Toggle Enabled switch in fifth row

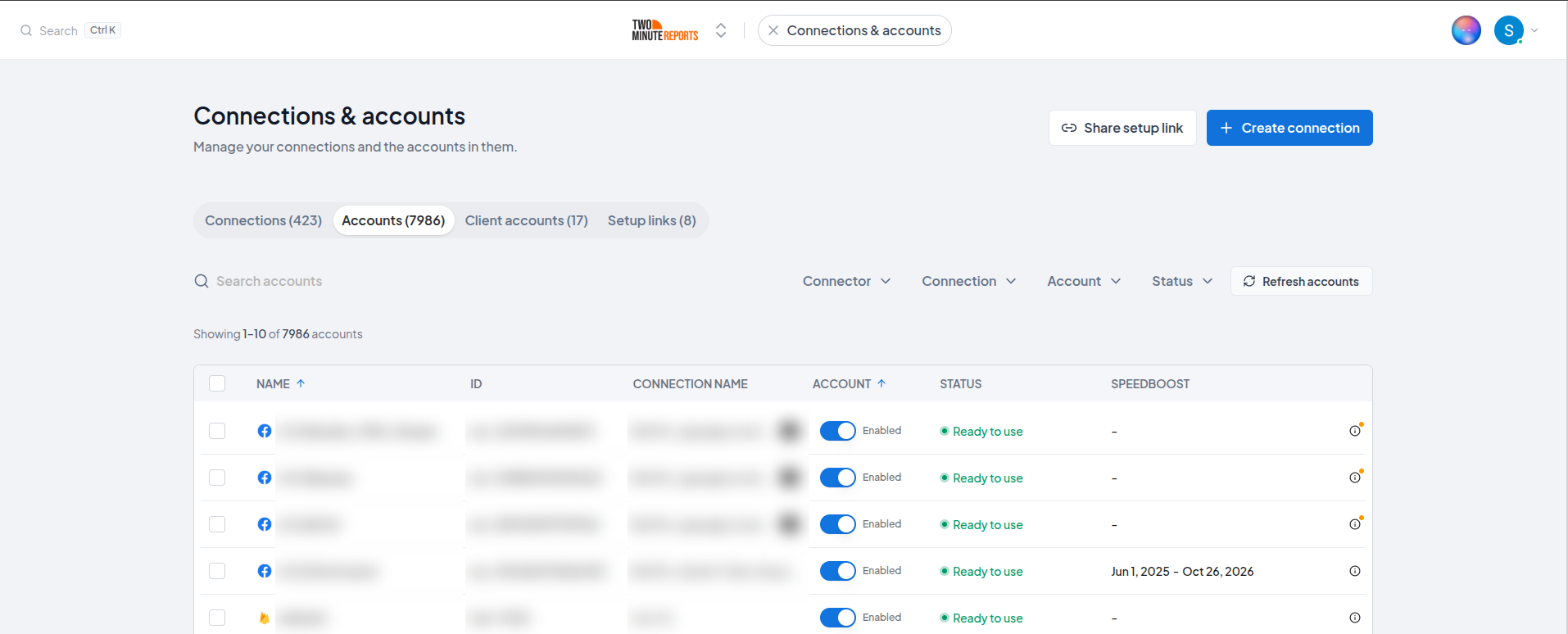(x=837, y=618)
